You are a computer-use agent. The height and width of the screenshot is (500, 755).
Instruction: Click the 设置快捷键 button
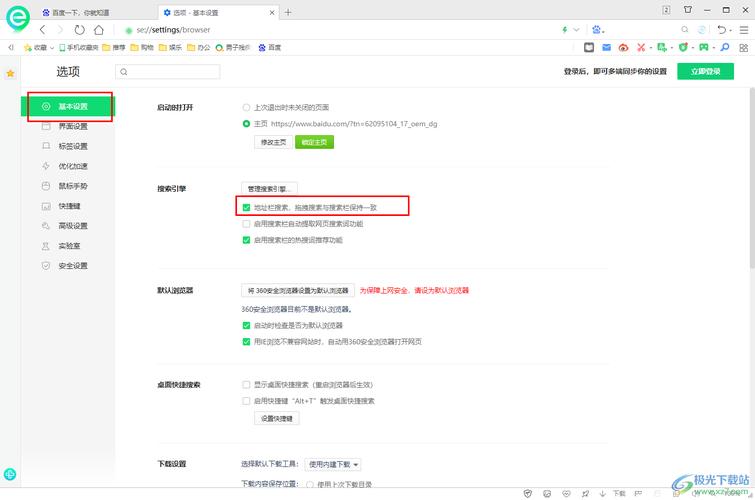pos(276,418)
